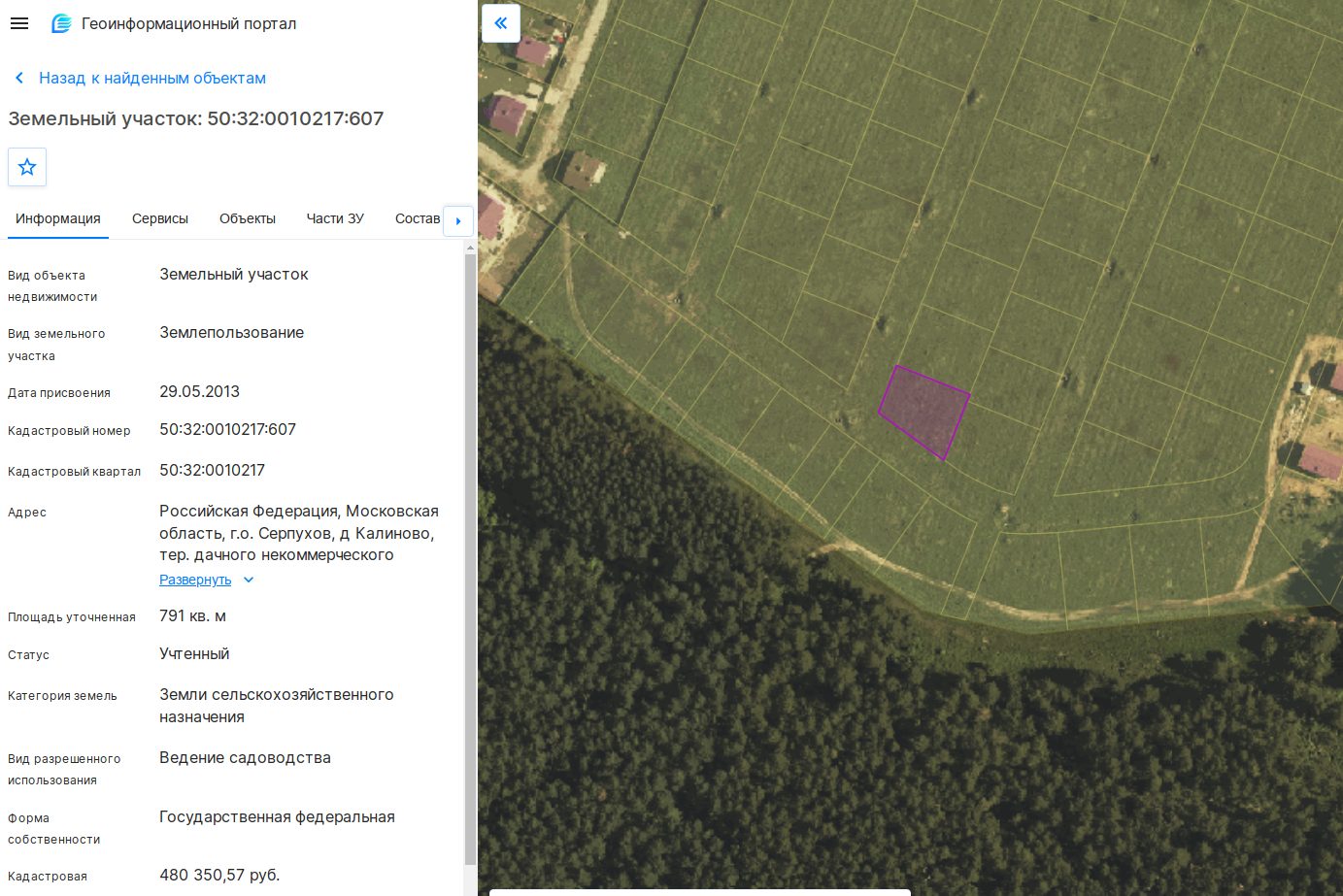Click the address text starting Российская Федерация

[299, 533]
